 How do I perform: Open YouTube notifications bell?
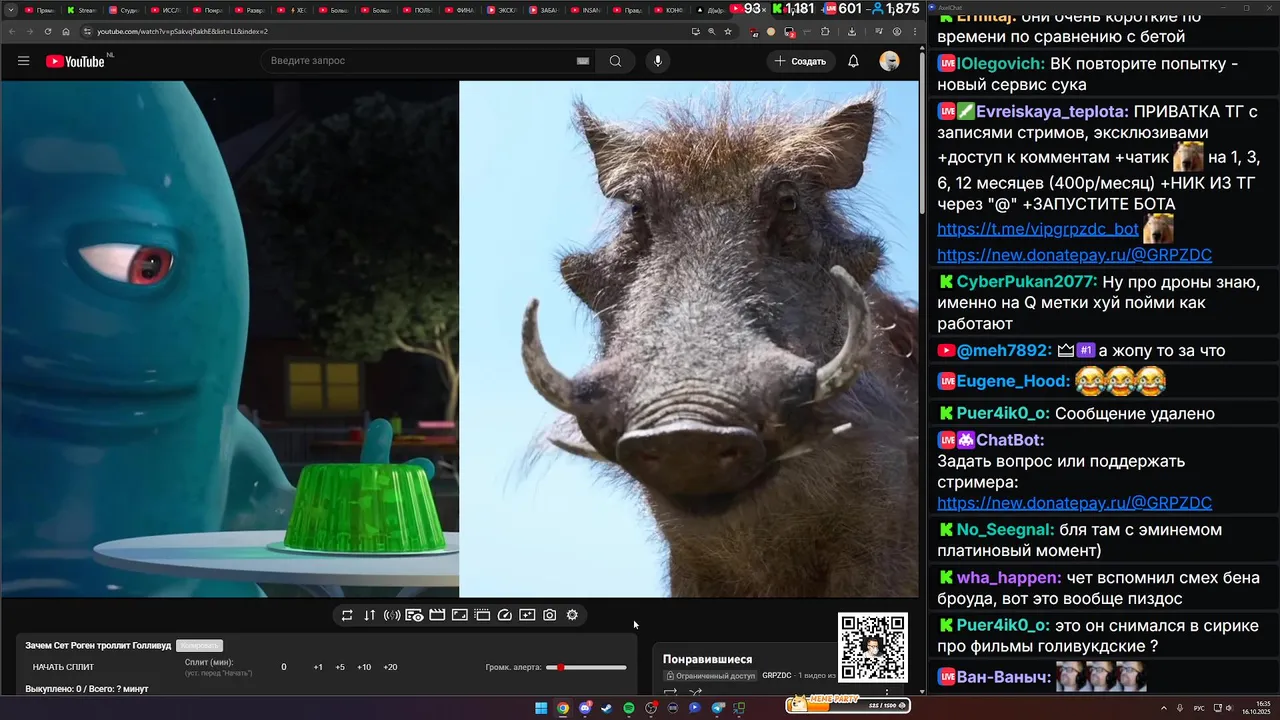tap(853, 61)
